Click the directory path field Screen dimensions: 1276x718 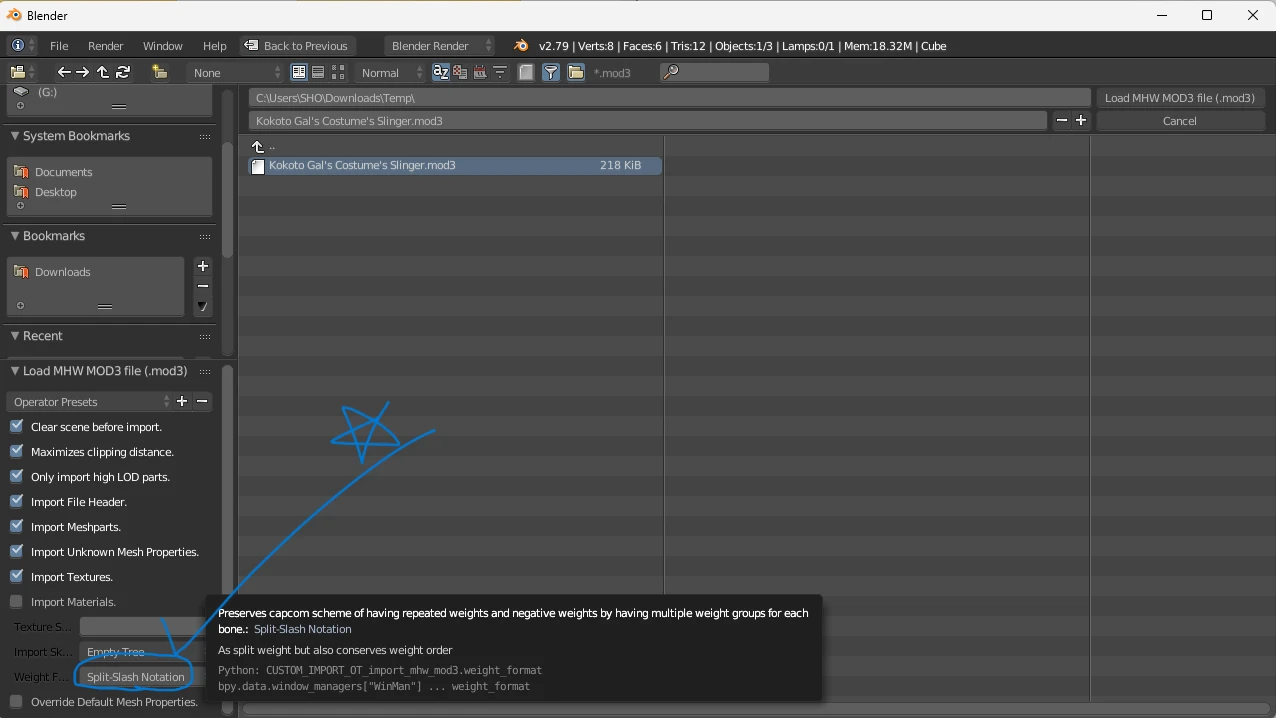[670, 97]
